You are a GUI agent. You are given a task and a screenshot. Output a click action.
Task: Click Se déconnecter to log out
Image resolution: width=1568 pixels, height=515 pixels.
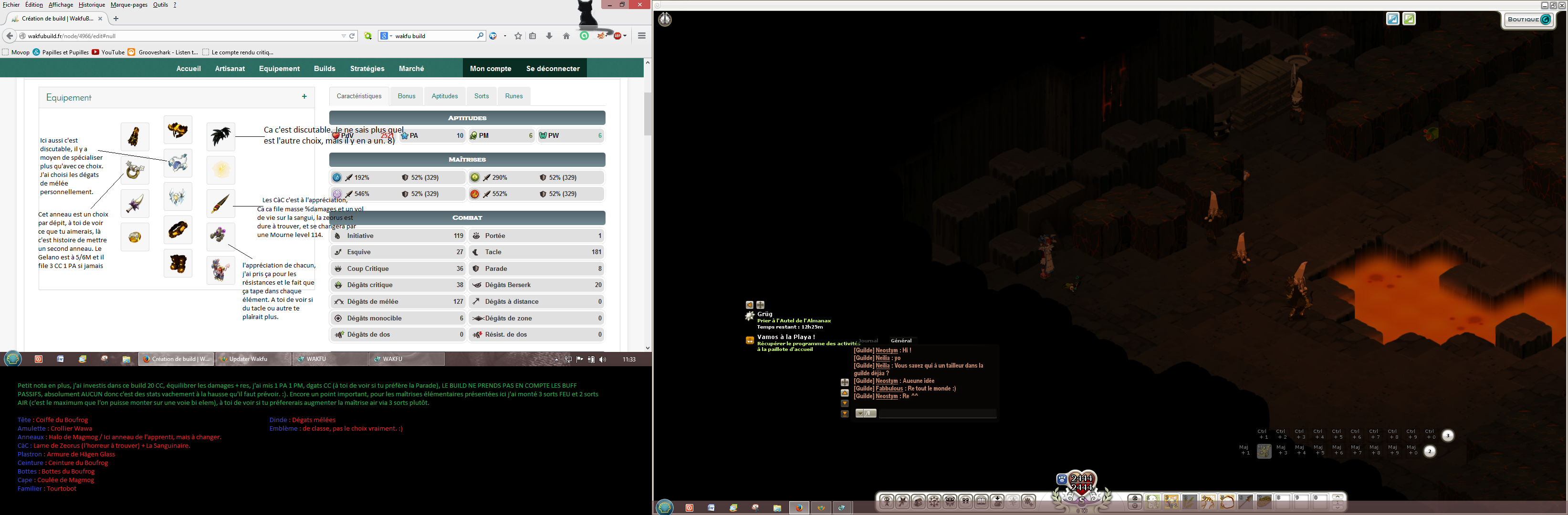[553, 69]
